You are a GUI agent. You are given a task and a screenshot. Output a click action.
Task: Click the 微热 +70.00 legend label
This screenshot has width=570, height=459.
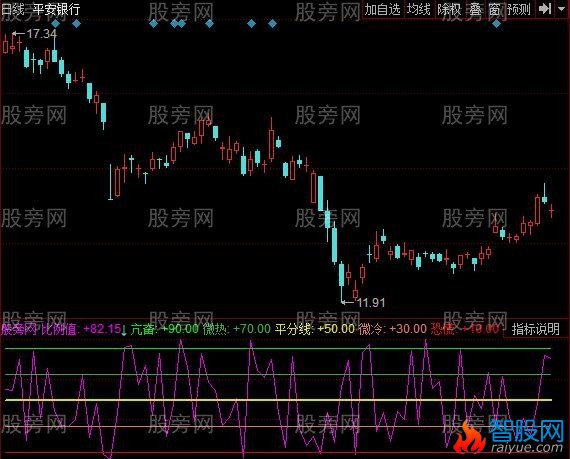236,329
